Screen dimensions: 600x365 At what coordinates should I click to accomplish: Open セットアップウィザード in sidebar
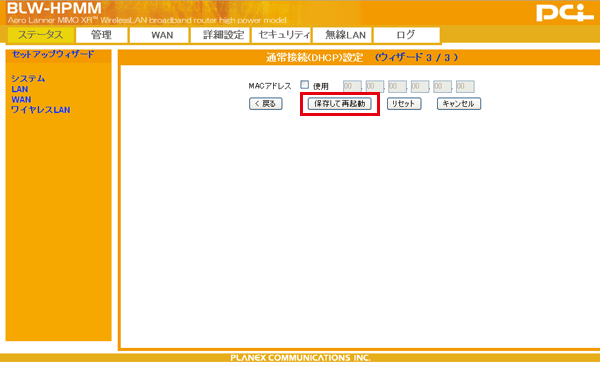click(53, 54)
